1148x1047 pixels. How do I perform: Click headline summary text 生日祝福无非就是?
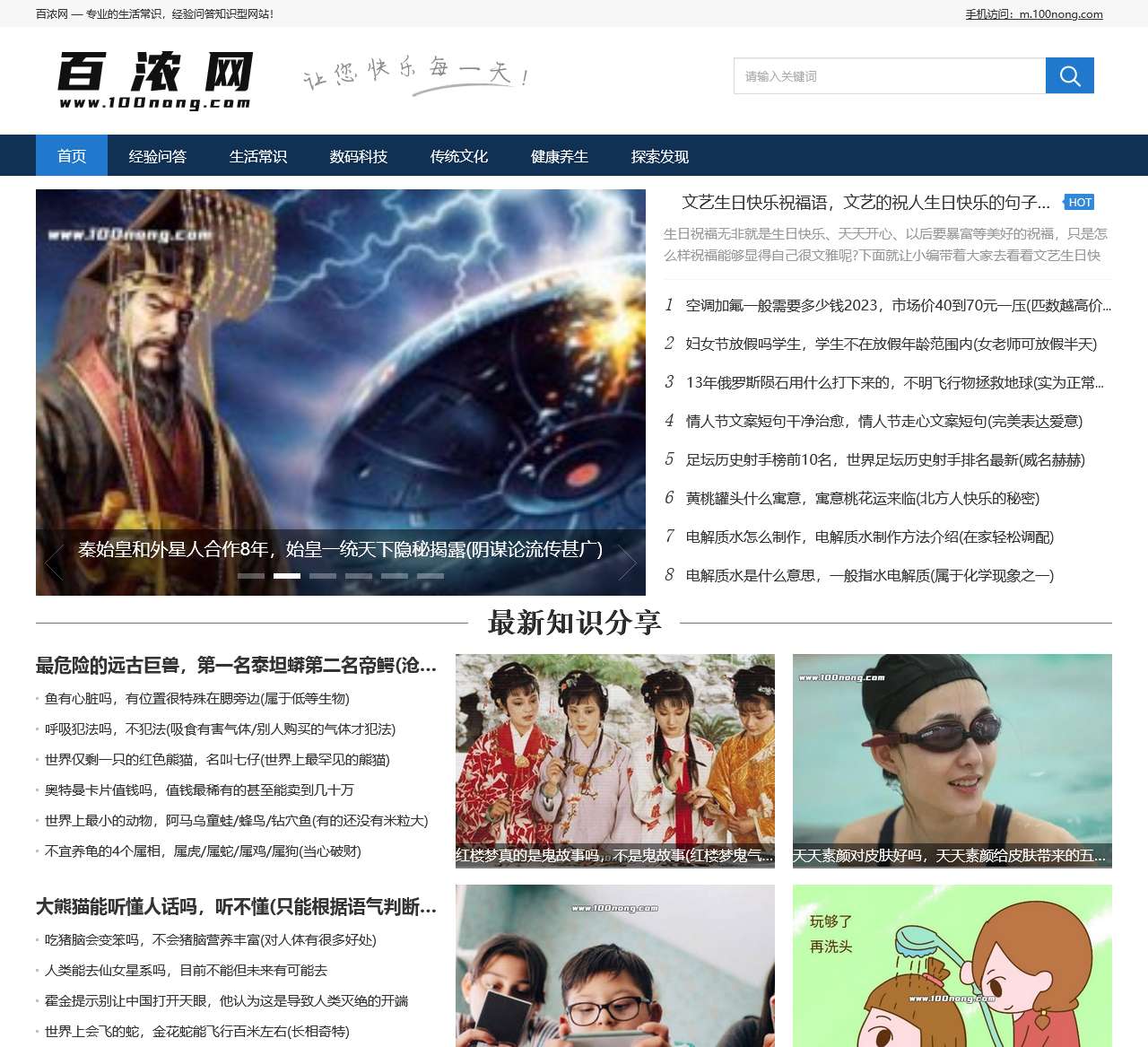886,244
